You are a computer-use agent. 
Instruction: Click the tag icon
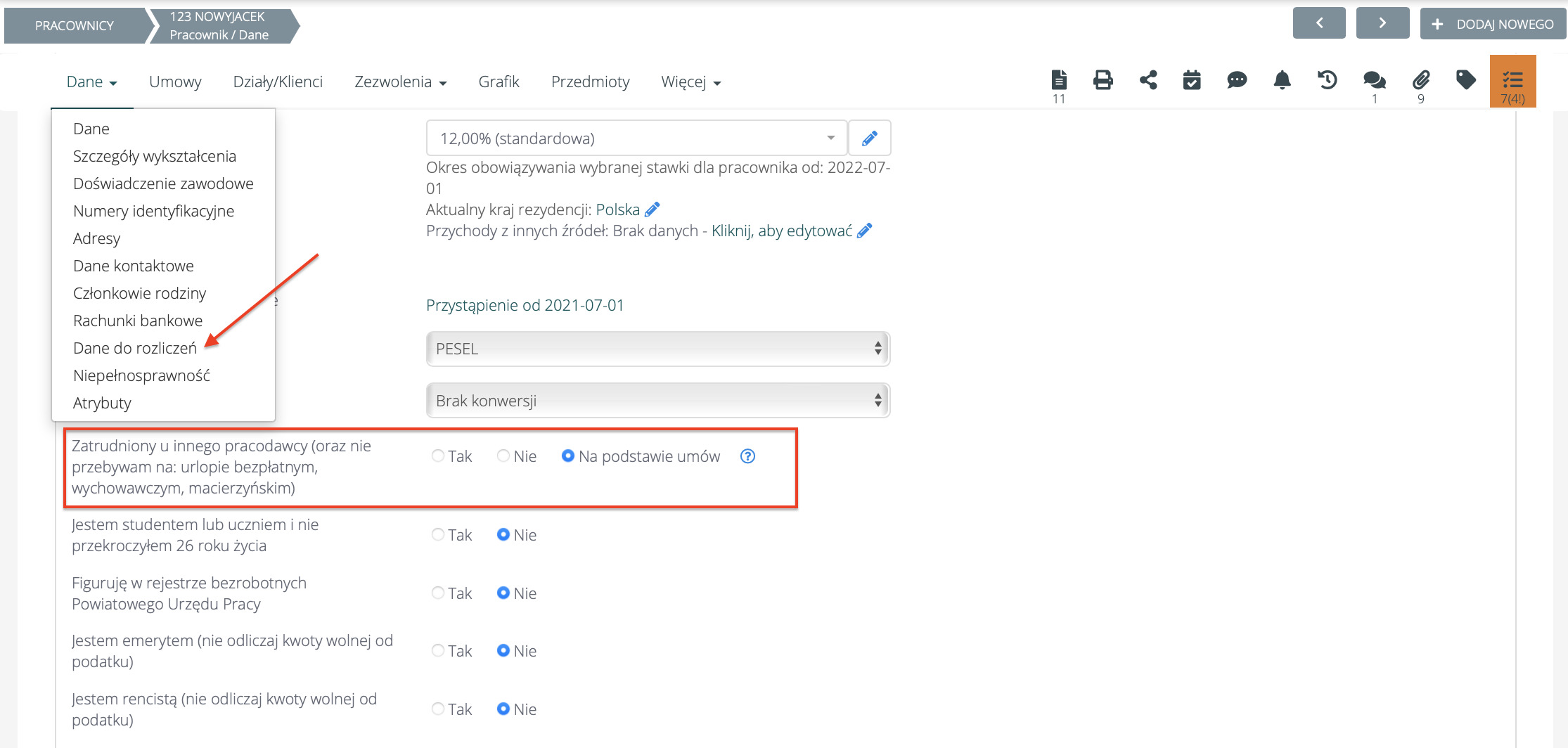tap(1465, 80)
